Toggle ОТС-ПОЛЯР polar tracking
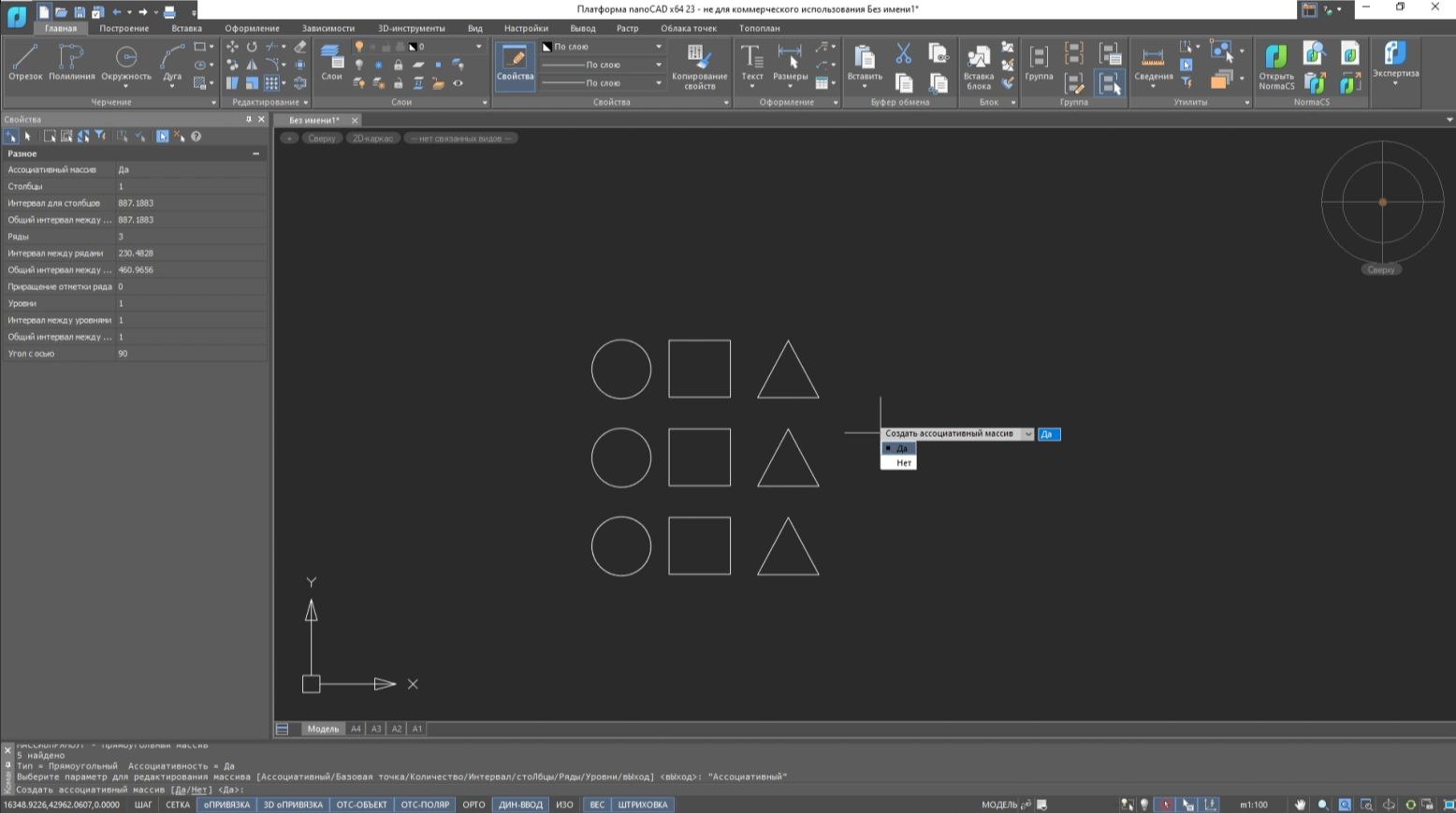Screen dimensions: 1456x813 click(x=425, y=805)
